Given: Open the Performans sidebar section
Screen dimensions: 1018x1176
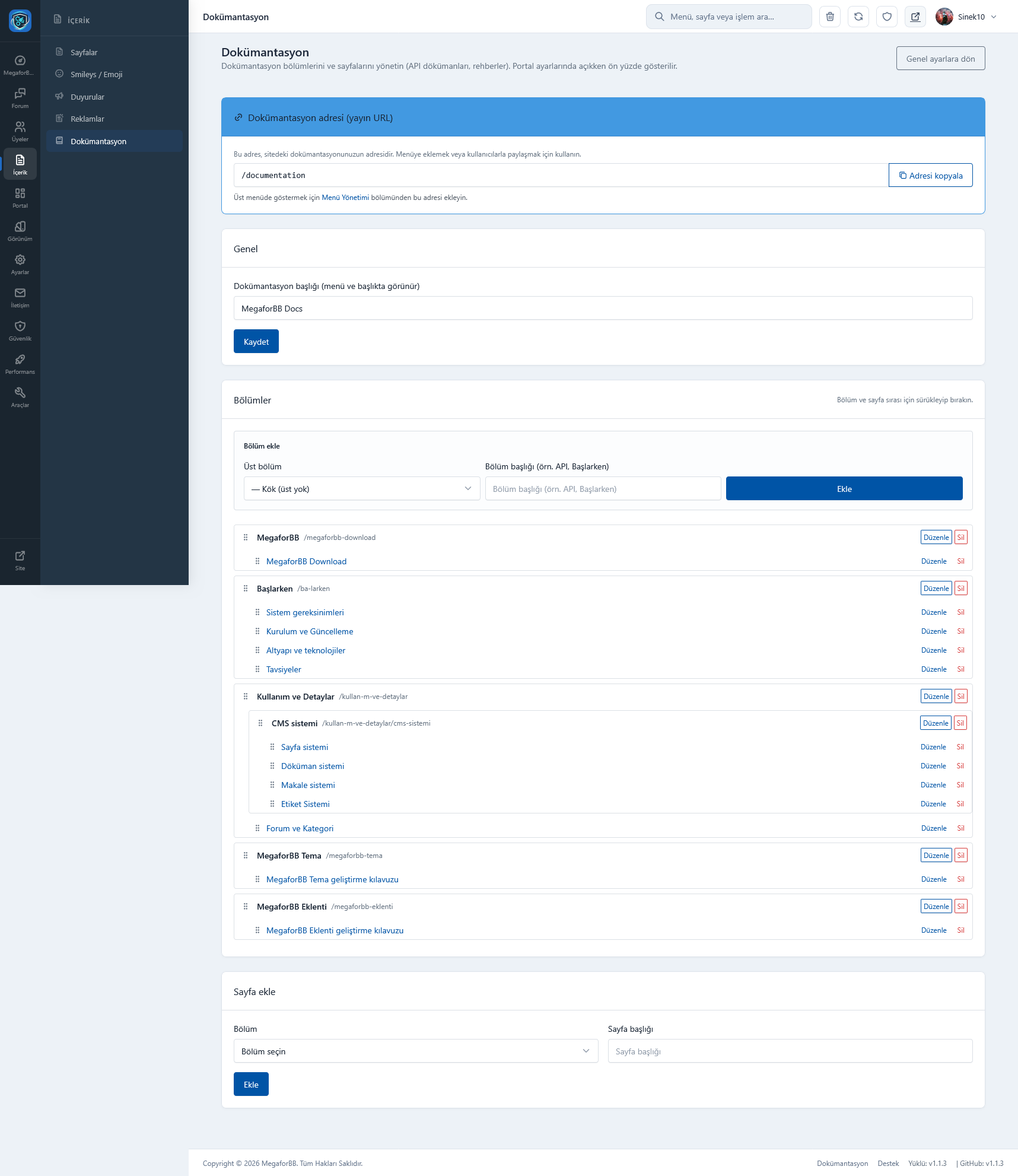Looking at the screenshot, I should pos(20,364).
